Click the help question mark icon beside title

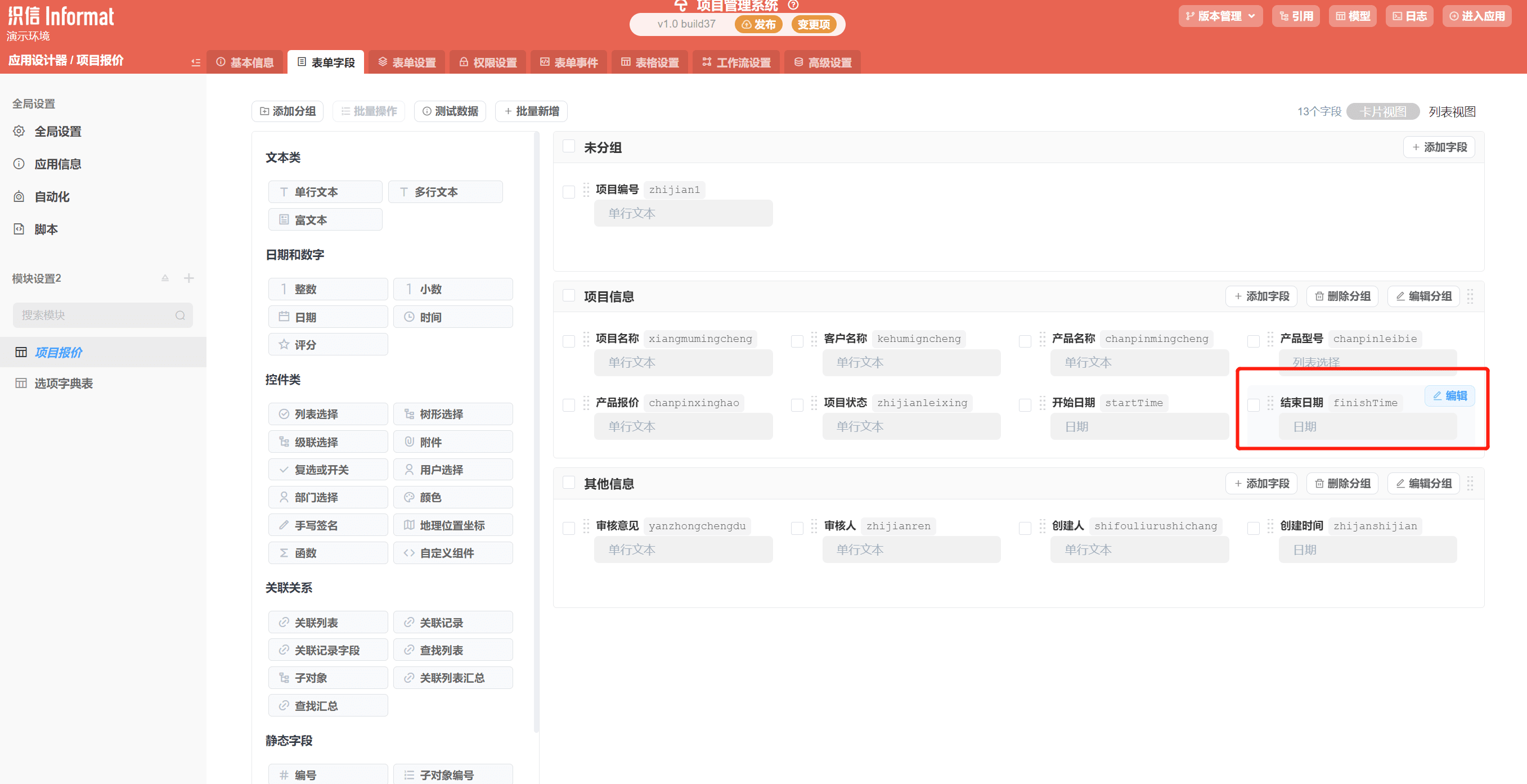793,5
